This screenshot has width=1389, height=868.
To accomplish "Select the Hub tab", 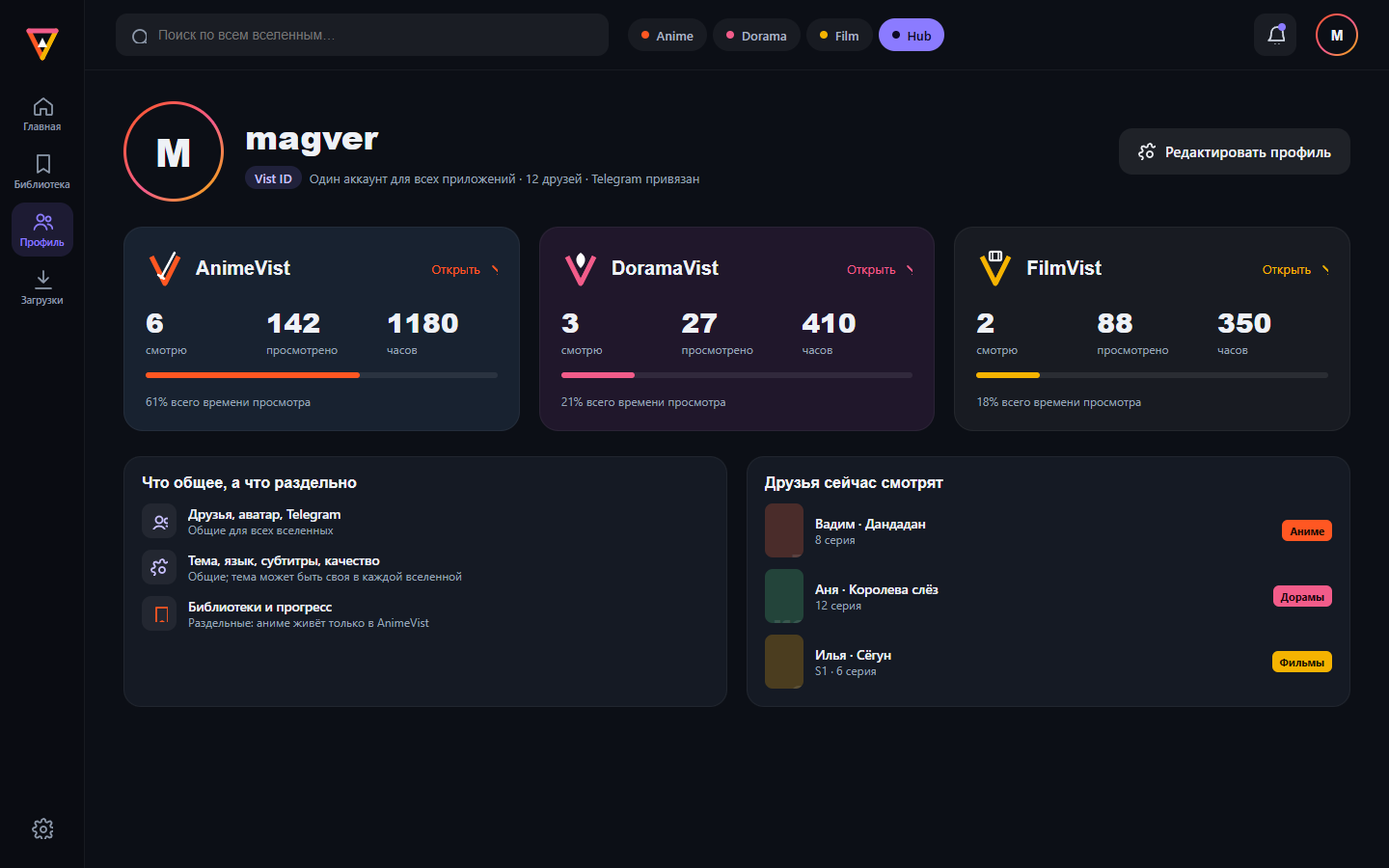I will coord(912,35).
